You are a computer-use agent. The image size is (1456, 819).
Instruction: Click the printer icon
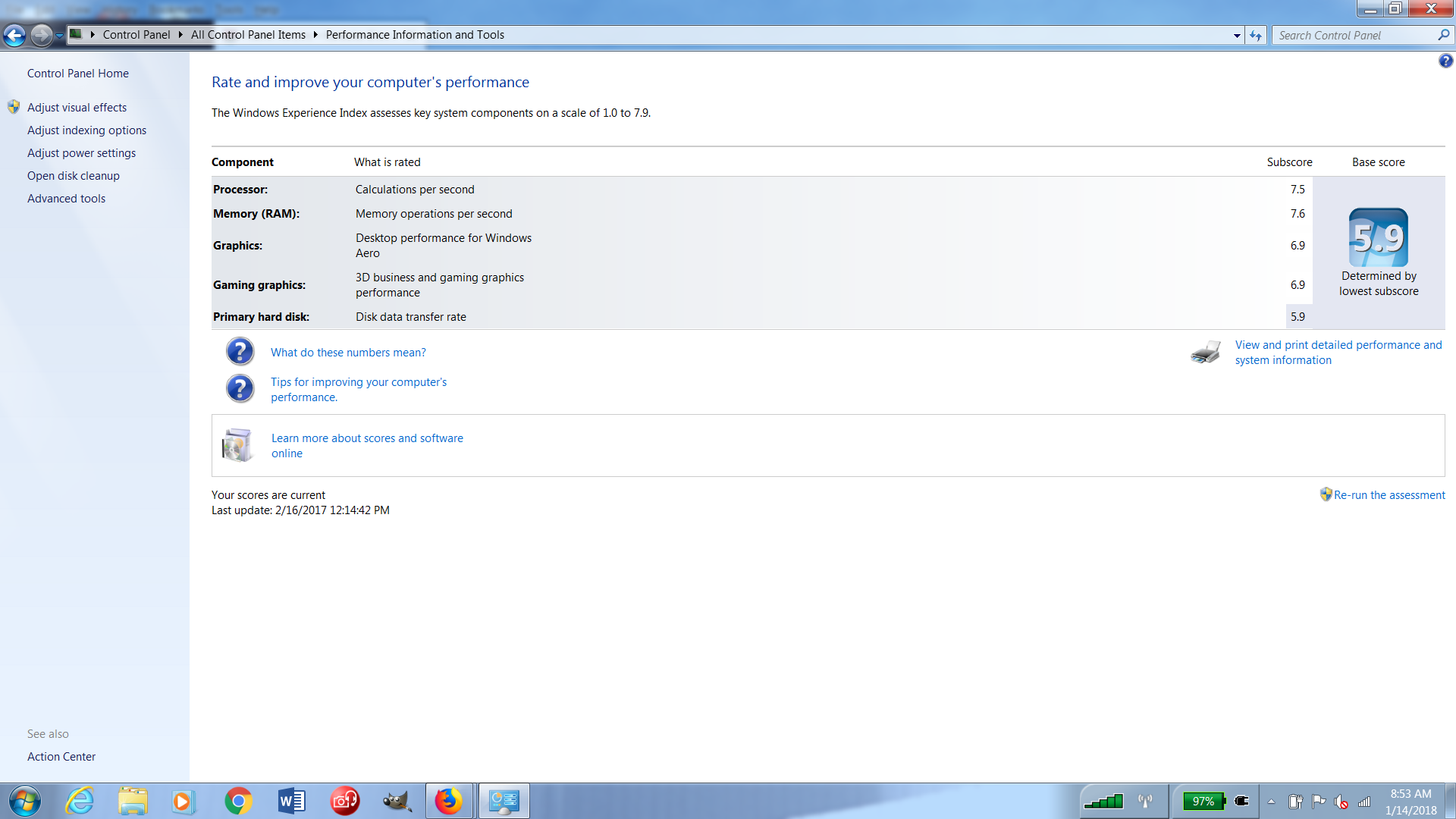pos(1205,353)
